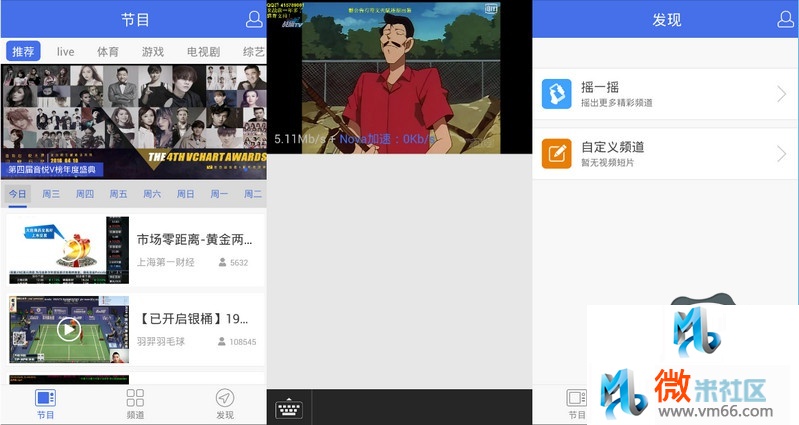This screenshot has height=425, width=799.
Task: Click the 发现 header title
Action: pyautogui.click(x=667, y=19)
